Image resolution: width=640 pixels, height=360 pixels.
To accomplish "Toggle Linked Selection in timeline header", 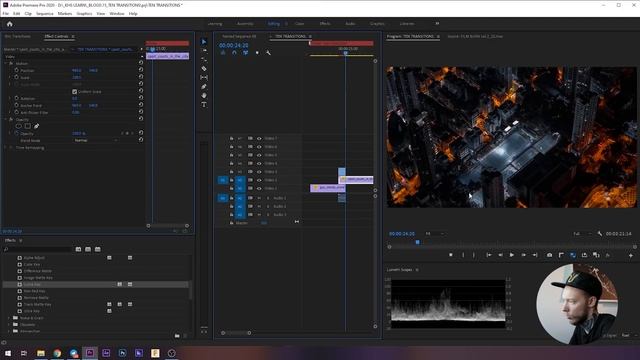I will (245, 53).
